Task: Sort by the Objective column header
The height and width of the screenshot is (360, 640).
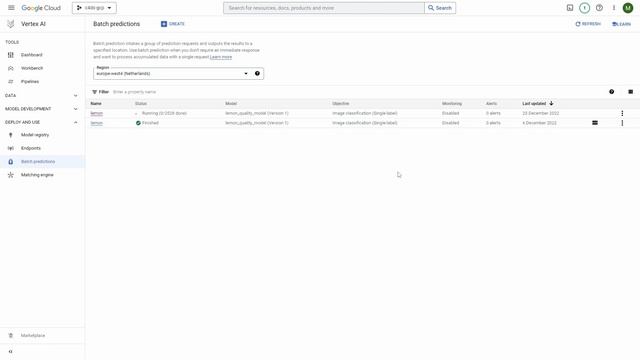Action: (341, 104)
